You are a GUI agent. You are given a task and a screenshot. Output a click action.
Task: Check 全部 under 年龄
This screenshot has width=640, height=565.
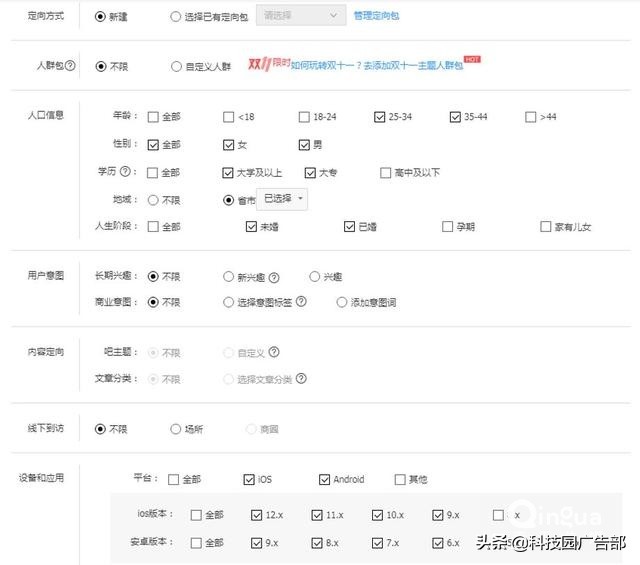point(153,117)
